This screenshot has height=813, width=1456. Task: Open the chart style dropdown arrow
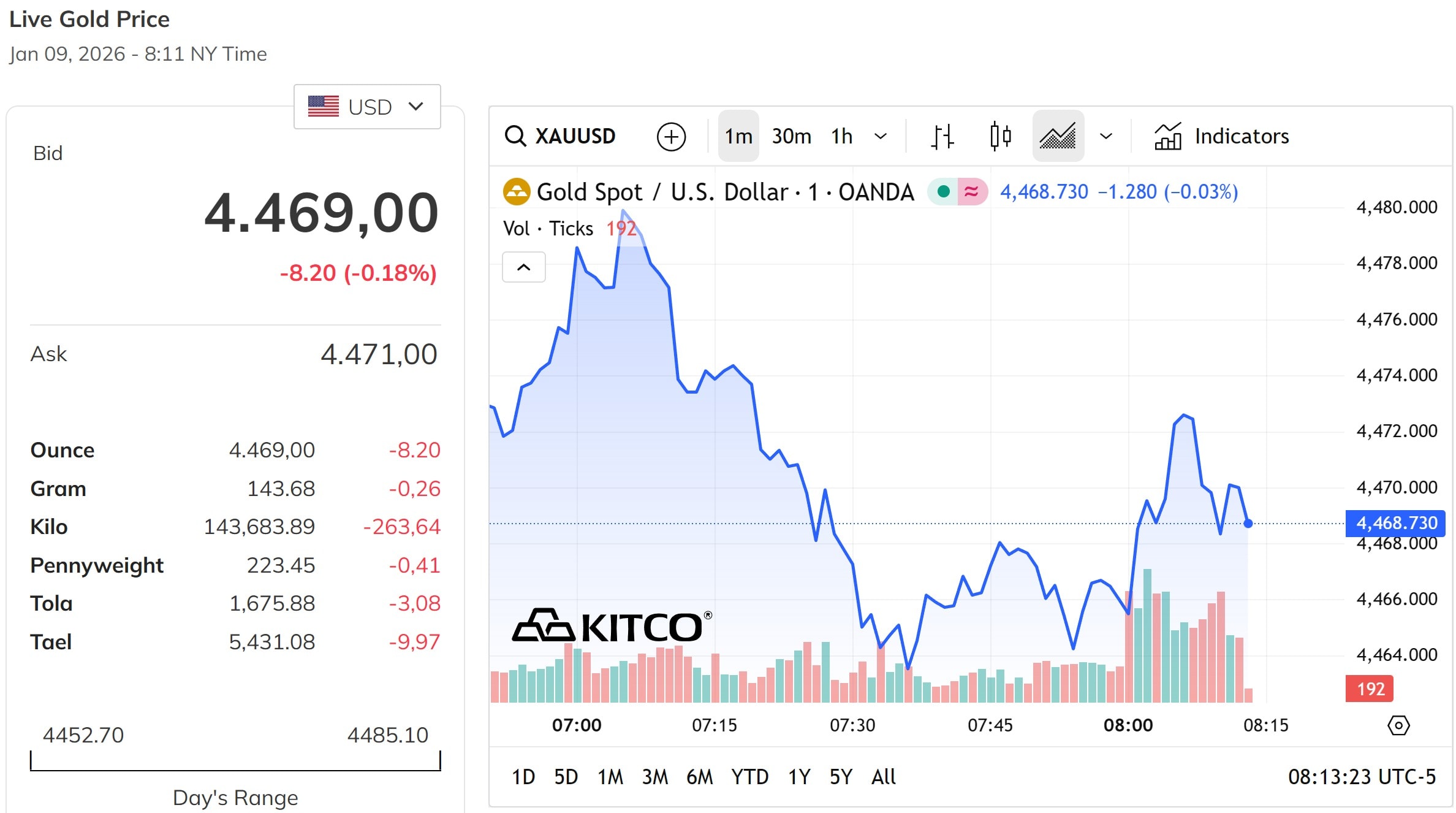point(1106,135)
